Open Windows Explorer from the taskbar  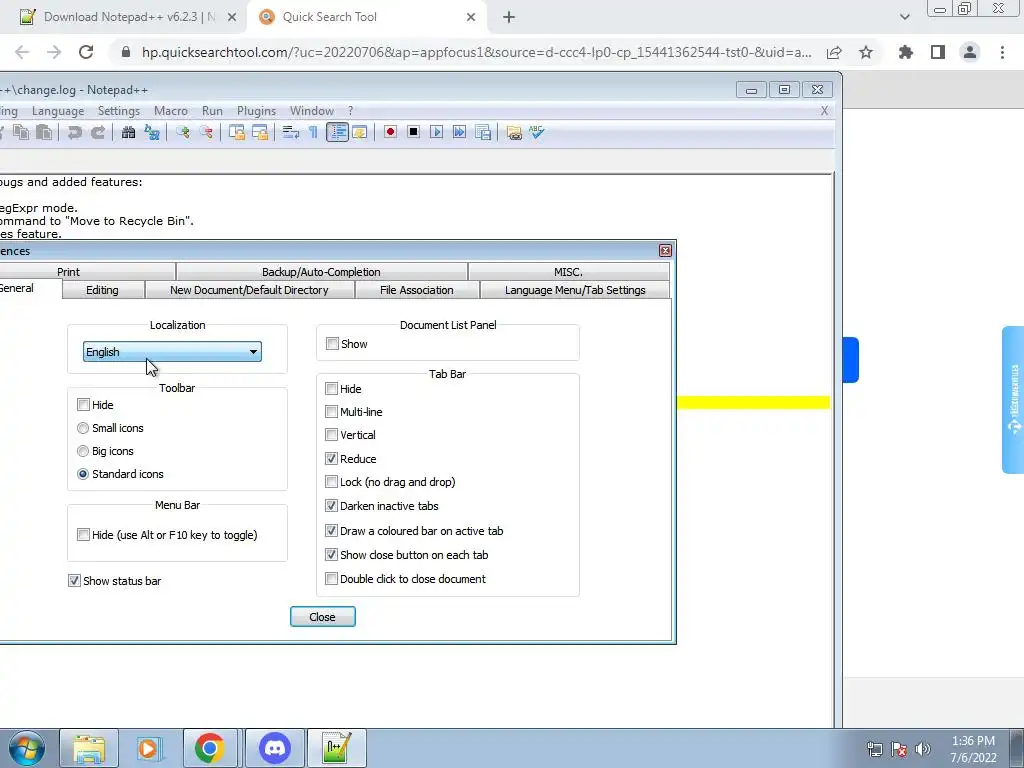[x=89, y=748]
